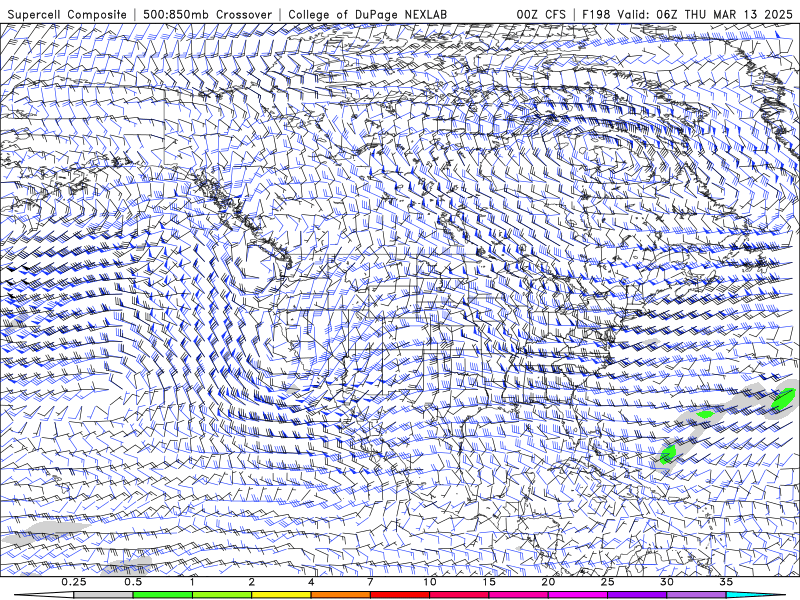Select the hot pink 15–20 color bar segment
Image resolution: width=800 pixels, height=600 pixels.
click(x=518, y=595)
